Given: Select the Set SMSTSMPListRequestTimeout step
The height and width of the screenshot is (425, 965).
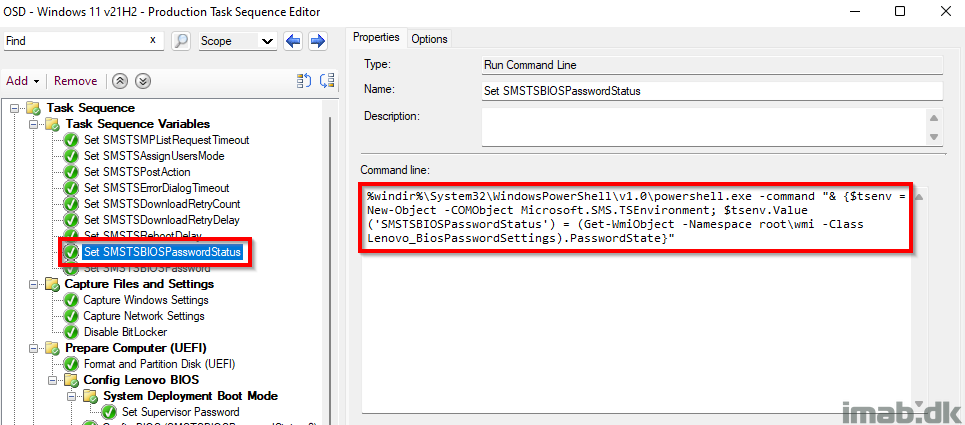Looking at the screenshot, I should [x=166, y=140].
